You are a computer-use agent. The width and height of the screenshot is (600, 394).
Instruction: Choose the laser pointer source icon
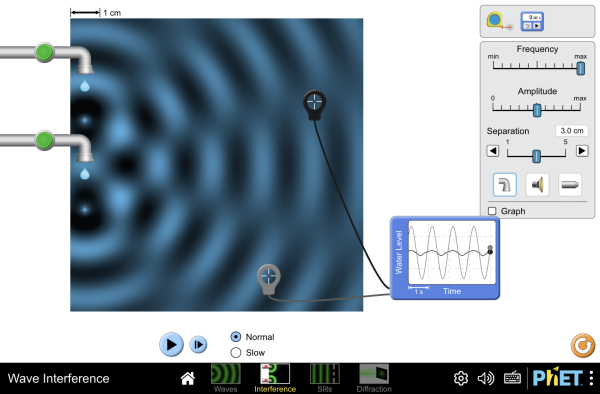point(570,185)
